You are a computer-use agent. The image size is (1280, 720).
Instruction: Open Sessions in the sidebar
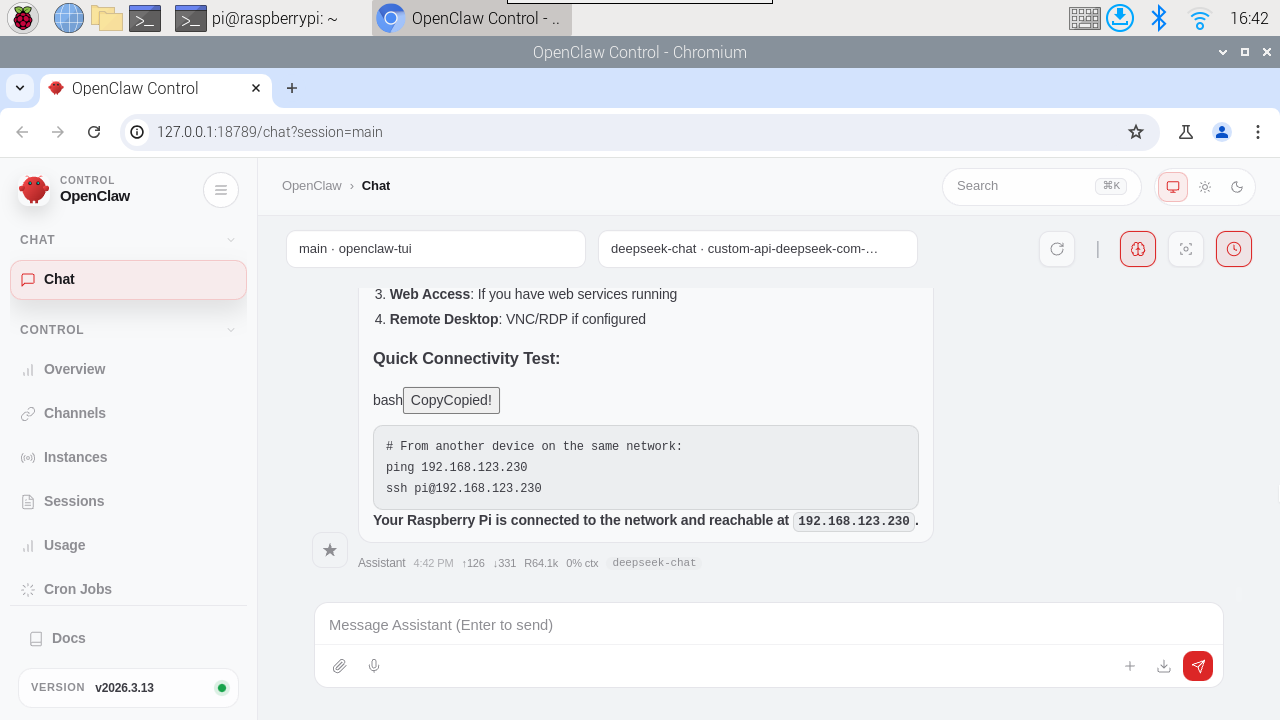coord(128,501)
